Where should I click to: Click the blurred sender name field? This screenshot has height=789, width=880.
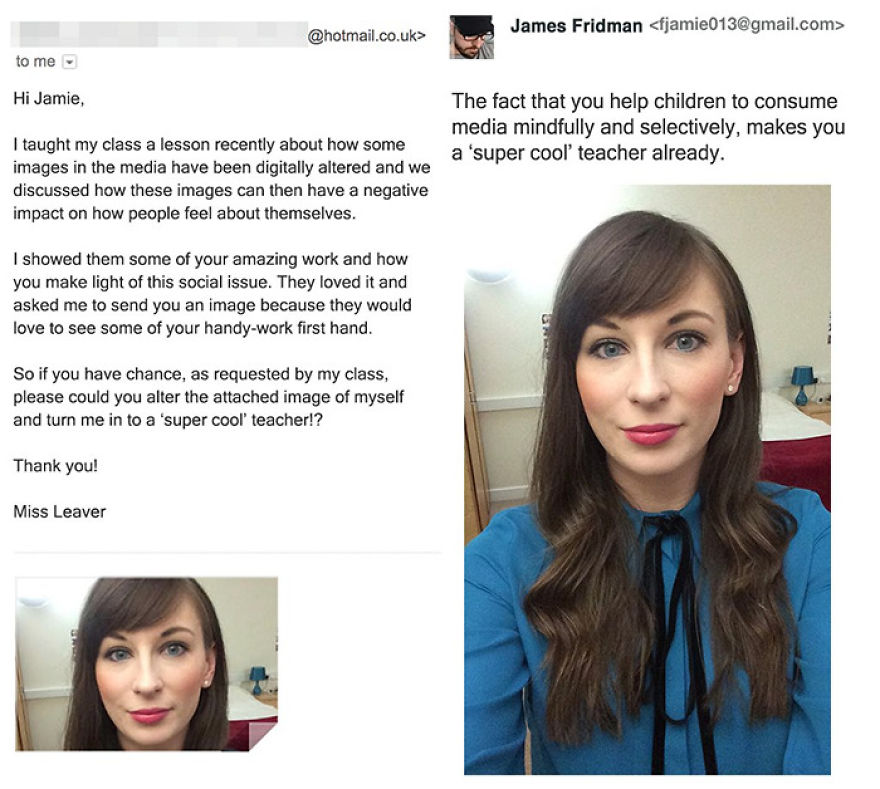click(x=159, y=35)
